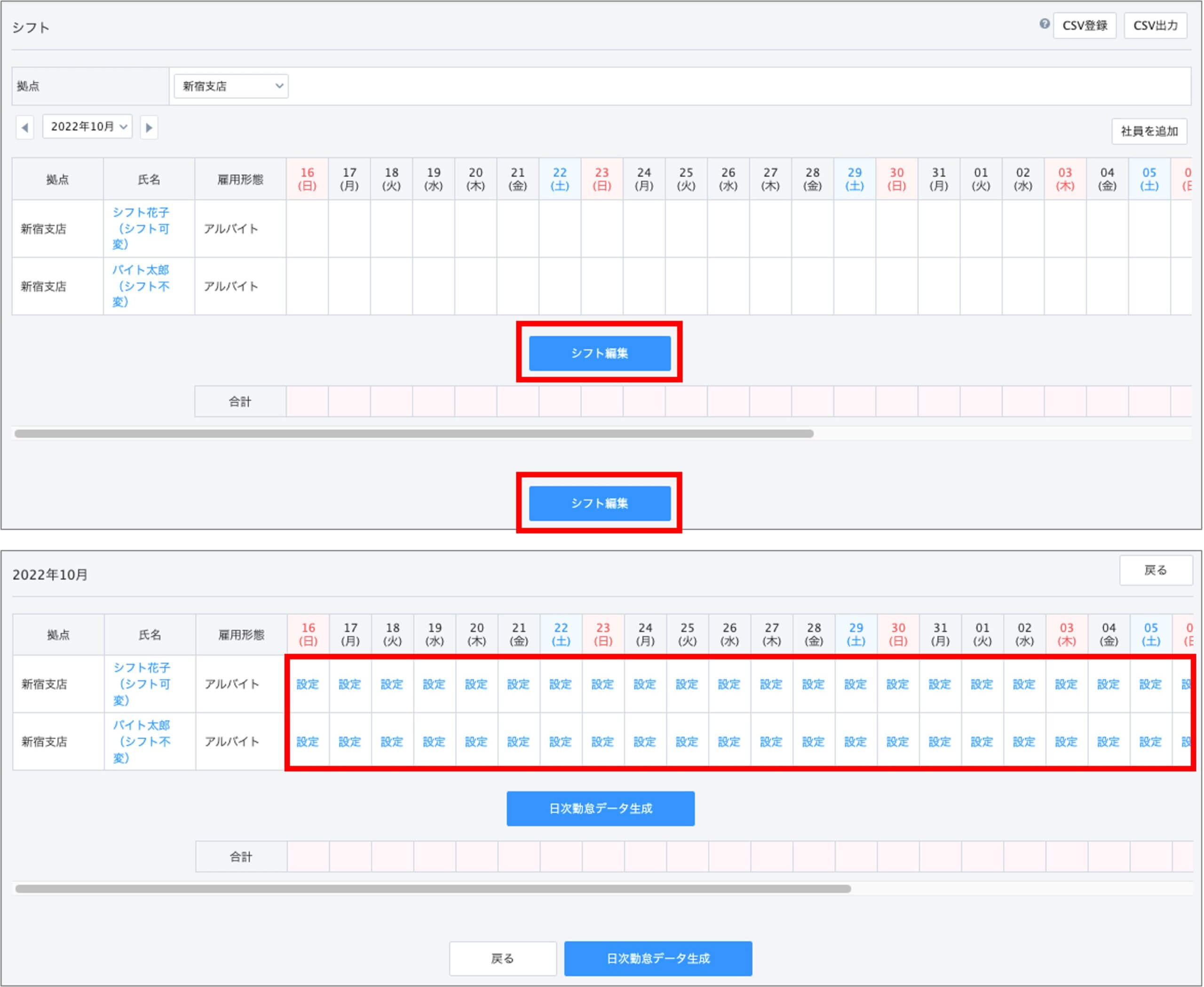The image size is (1204, 987).
Task: Click 設定 for シフト花子 on day 16
Action: point(308,684)
